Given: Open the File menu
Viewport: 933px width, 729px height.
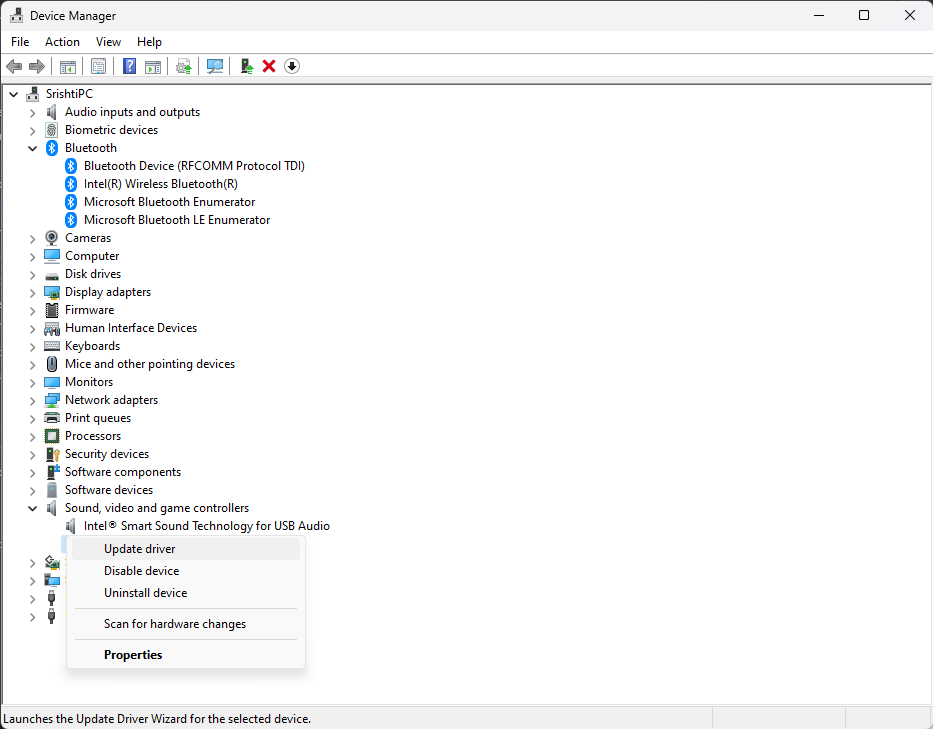Looking at the screenshot, I should pos(20,42).
